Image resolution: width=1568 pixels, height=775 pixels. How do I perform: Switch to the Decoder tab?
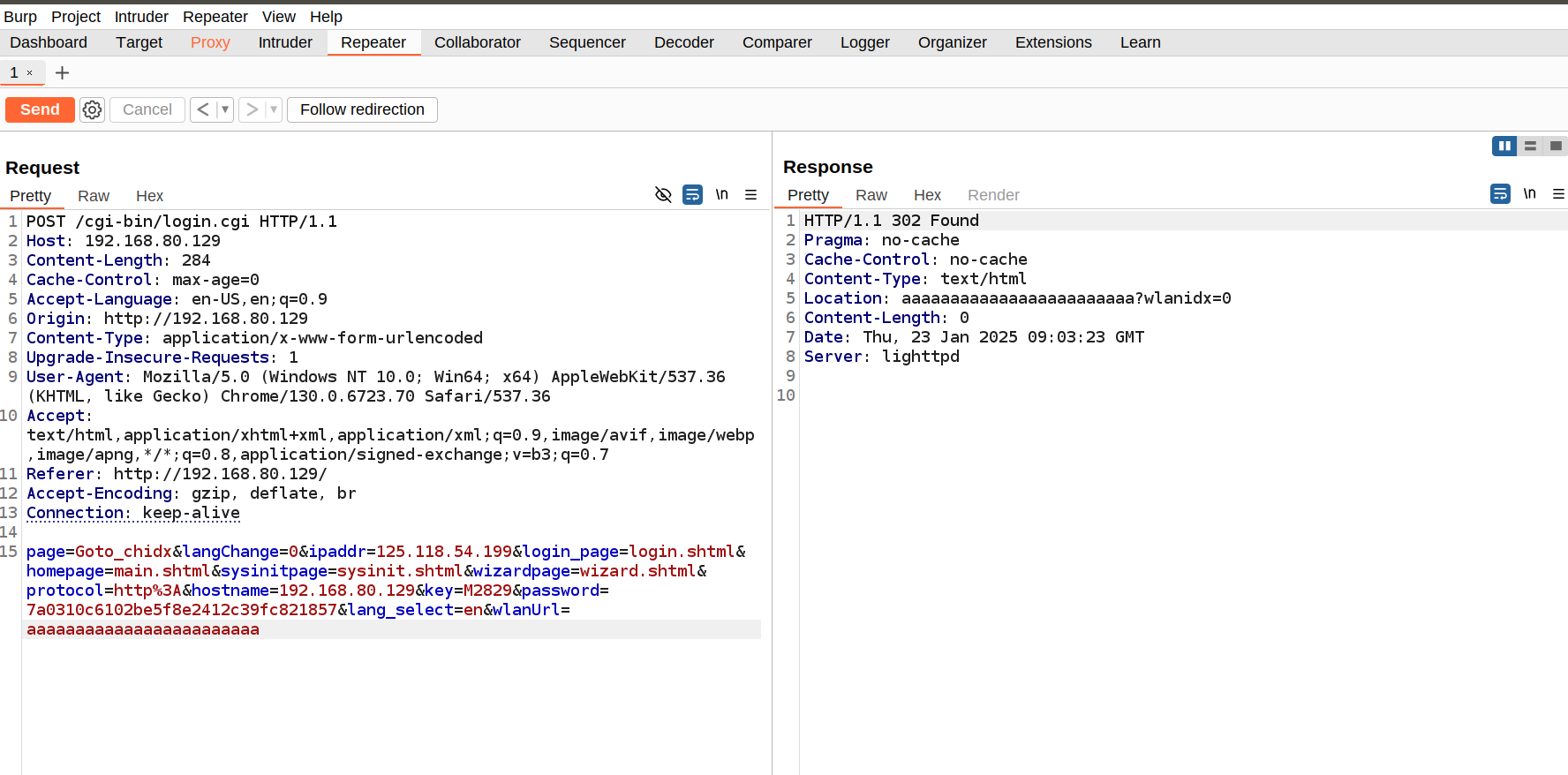coord(684,42)
